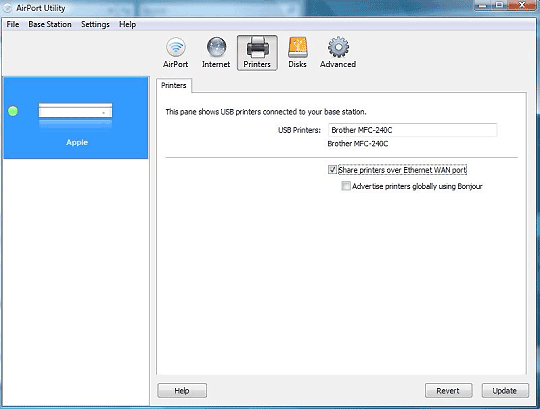The height and width of the screenshot is (409, 540).
Task: Enable Advertise printers globally using Bonjour
Action: (346, 186)
